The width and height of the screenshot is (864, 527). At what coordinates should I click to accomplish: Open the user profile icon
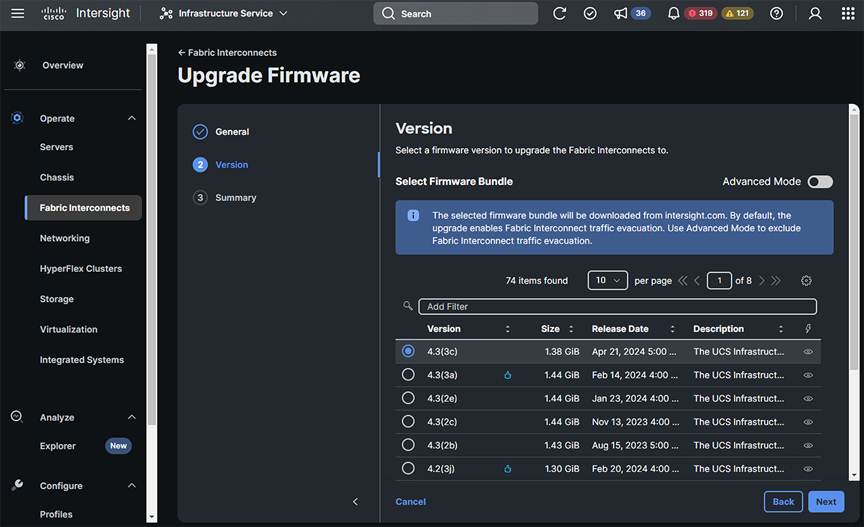[x=815, y=13]
